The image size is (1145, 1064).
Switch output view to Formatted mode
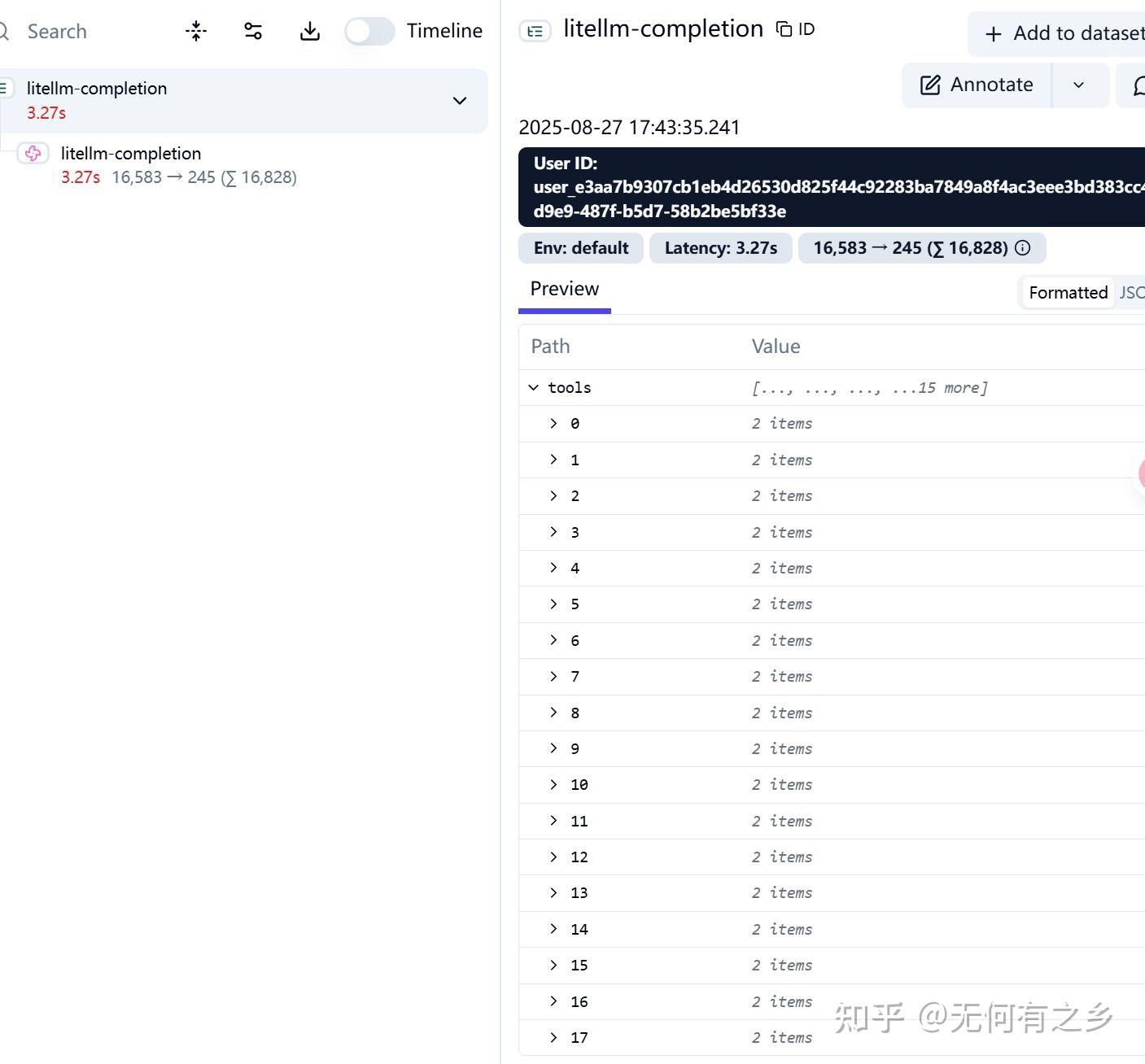tap(1068, 292)
